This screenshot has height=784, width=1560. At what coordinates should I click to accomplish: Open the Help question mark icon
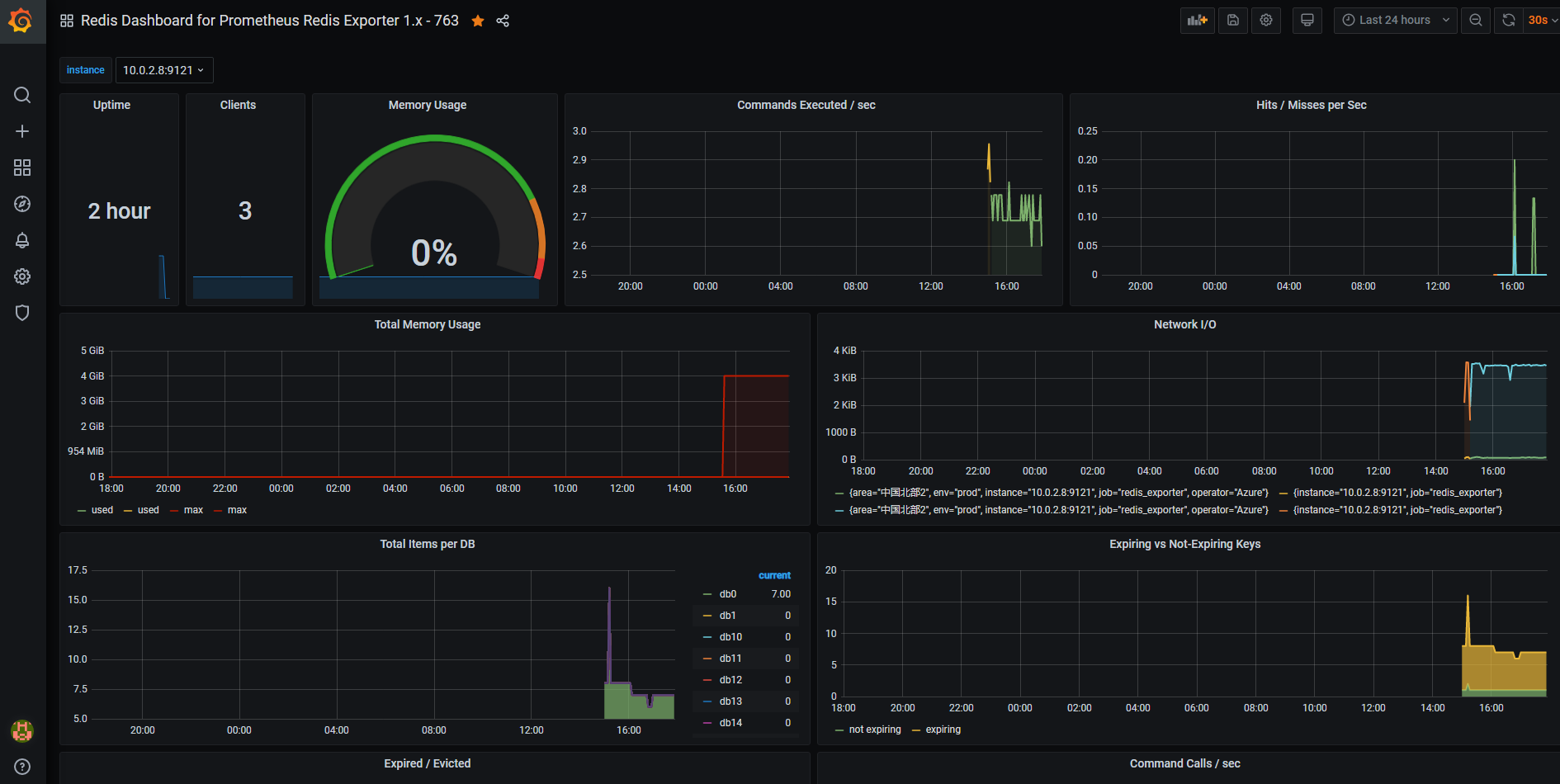22,767
